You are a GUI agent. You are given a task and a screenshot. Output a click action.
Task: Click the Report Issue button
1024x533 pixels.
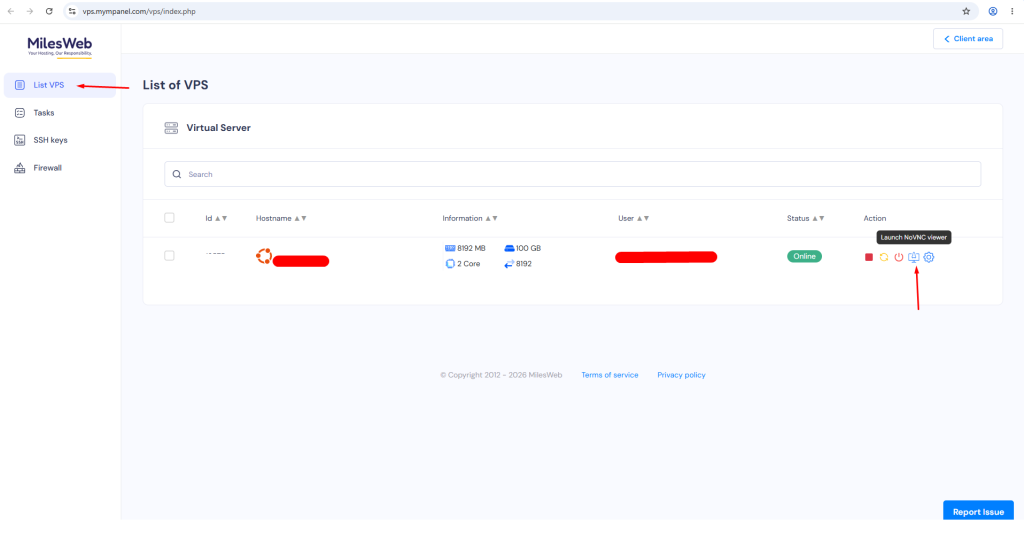(x=978, y=511)
